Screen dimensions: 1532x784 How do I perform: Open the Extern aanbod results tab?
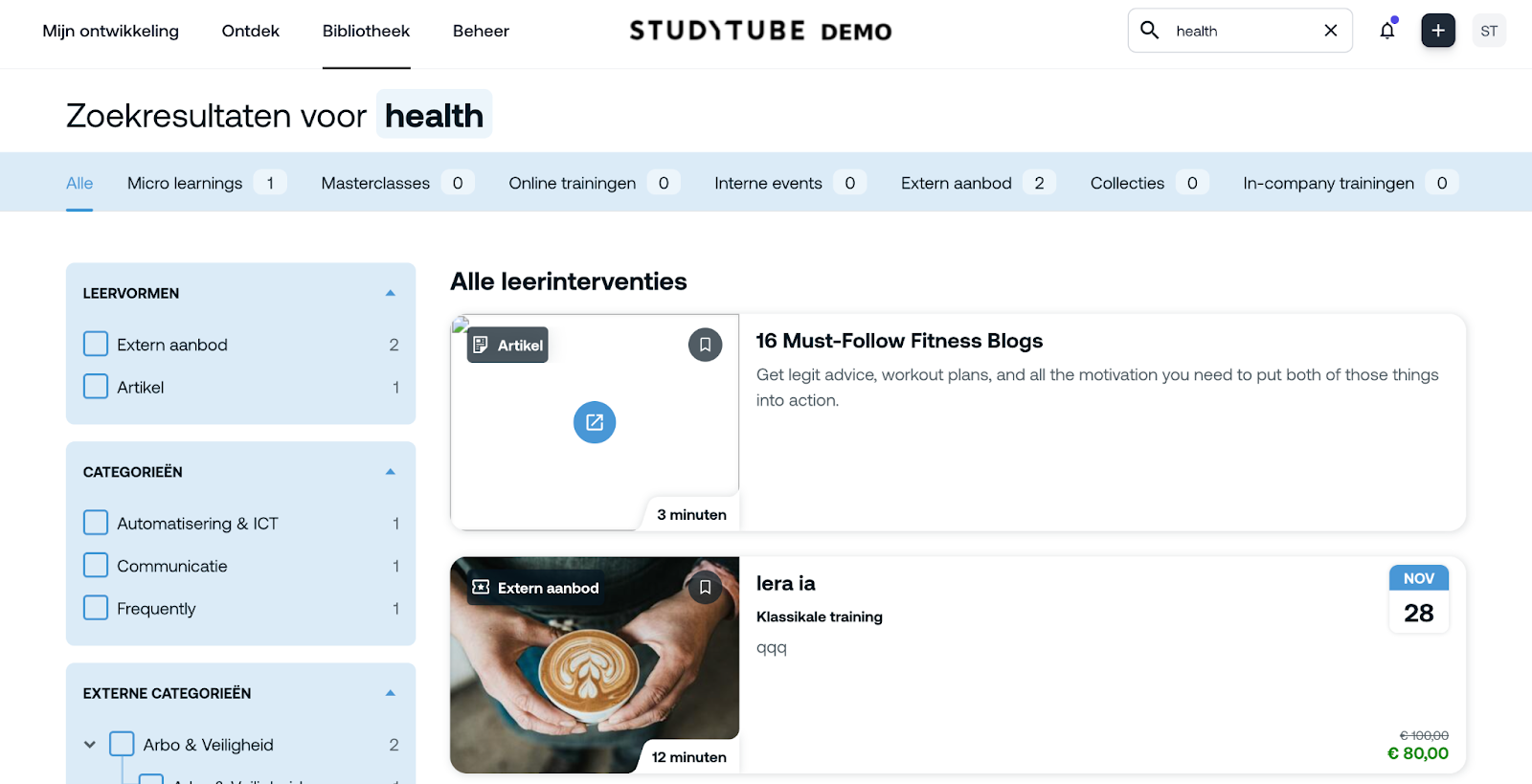(956, 183)
